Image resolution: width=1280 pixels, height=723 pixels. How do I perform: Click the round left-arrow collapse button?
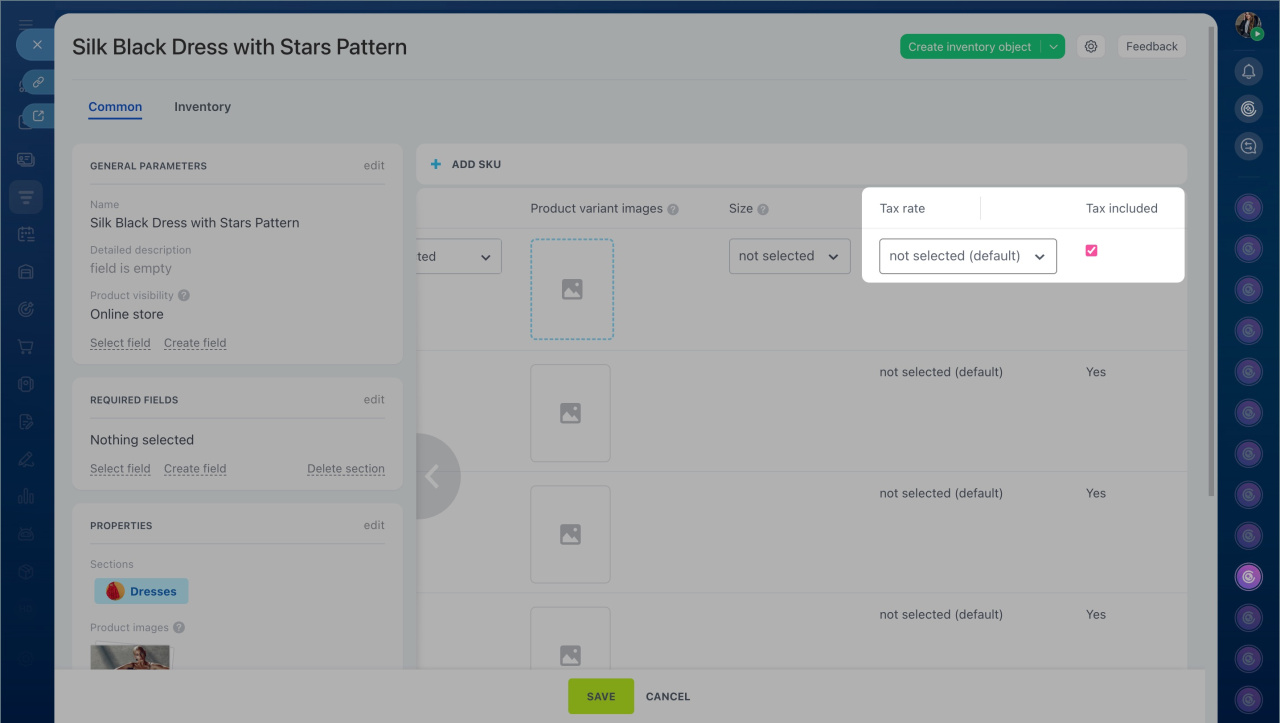click(x=434, y=476)
